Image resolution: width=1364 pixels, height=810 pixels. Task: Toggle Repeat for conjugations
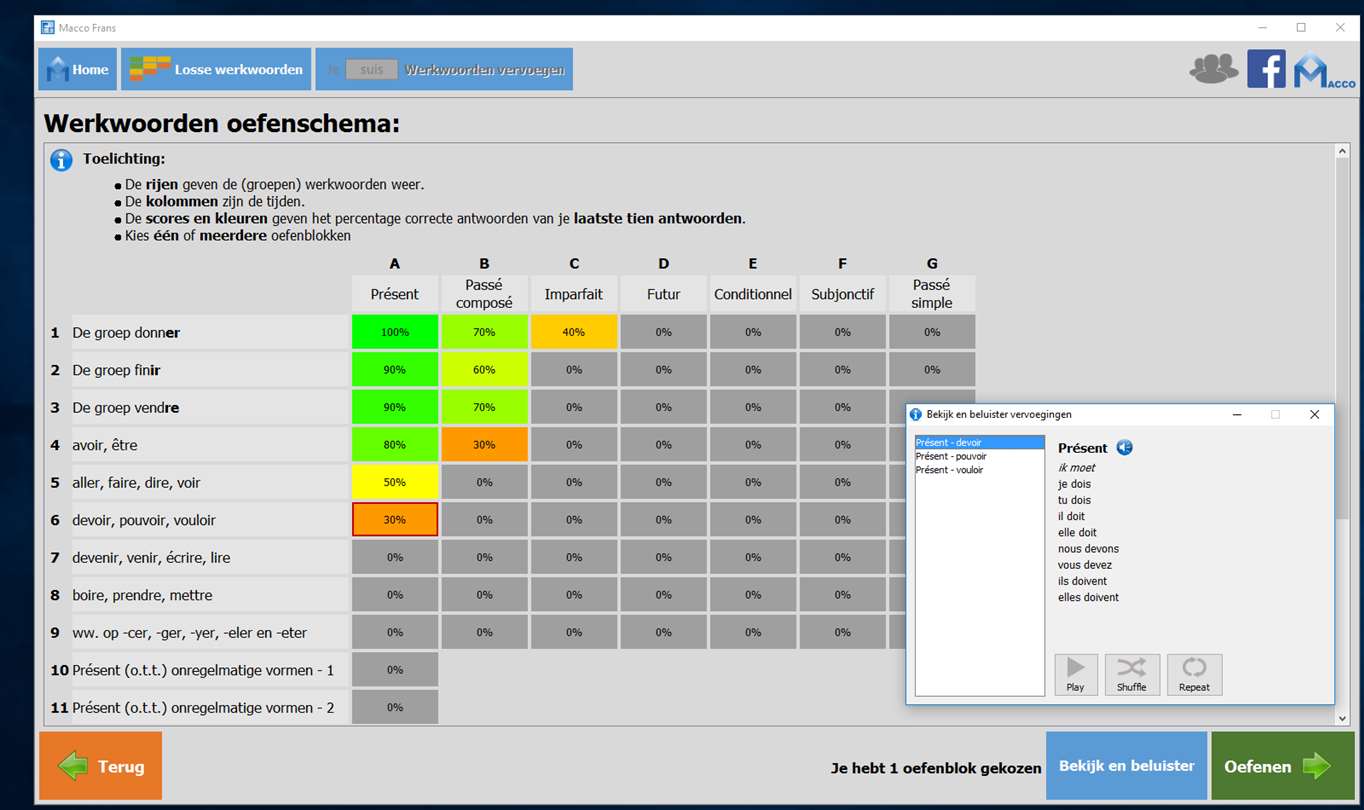click(1194, 675)
